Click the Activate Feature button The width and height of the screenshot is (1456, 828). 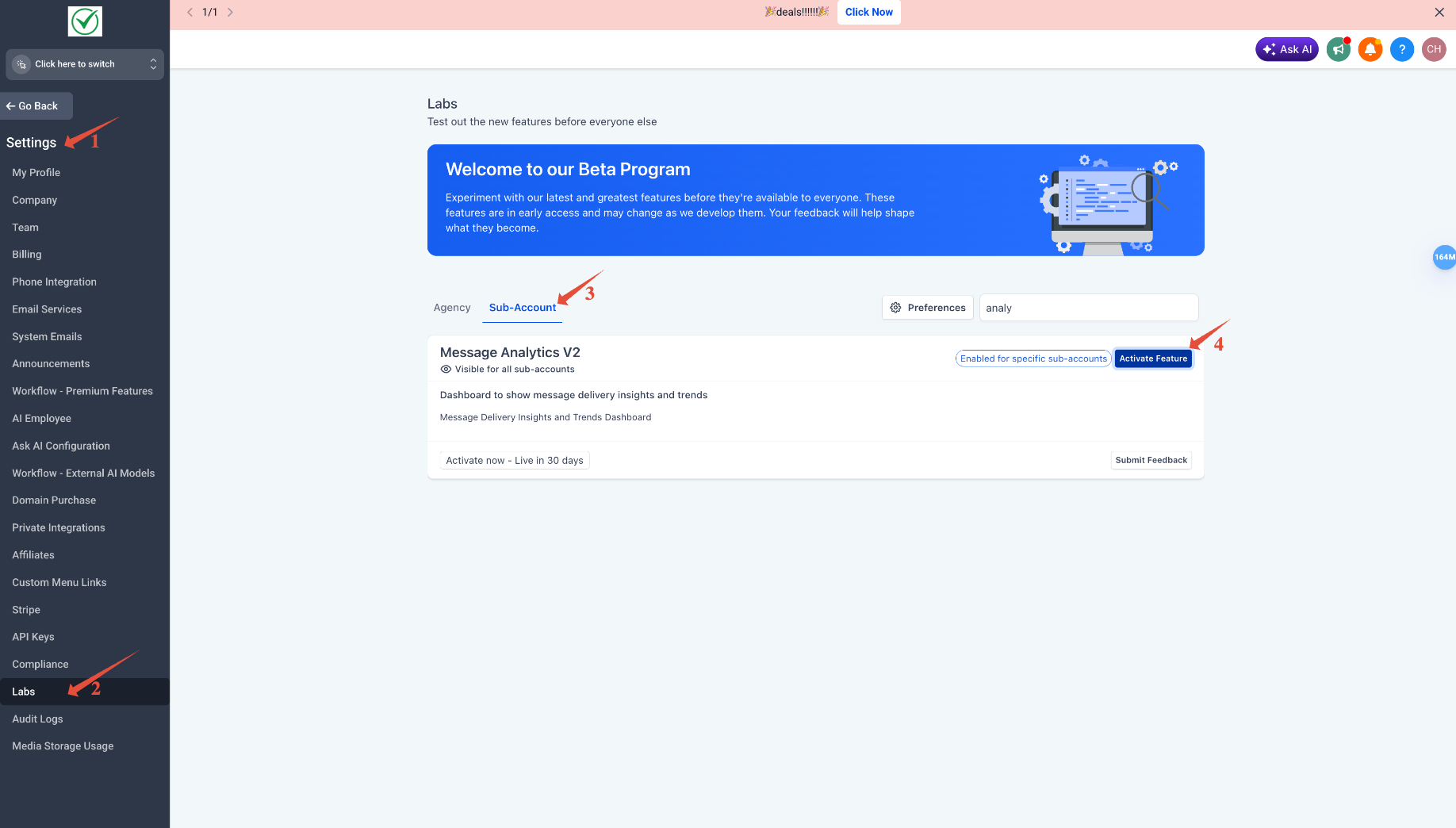click(1153, 358)
